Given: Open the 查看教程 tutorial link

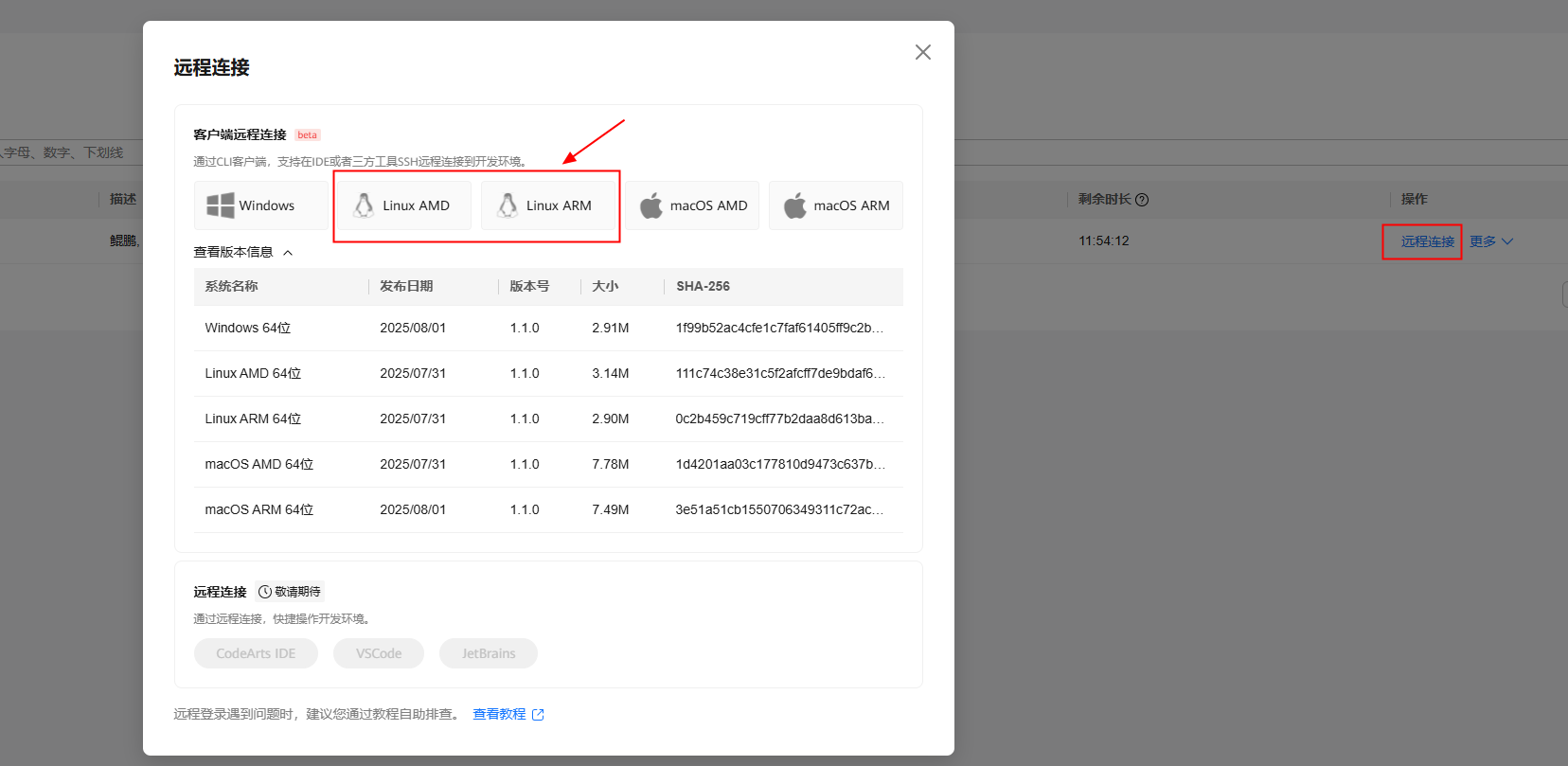Looking at the screenshot, I should (x=499, y=714).
